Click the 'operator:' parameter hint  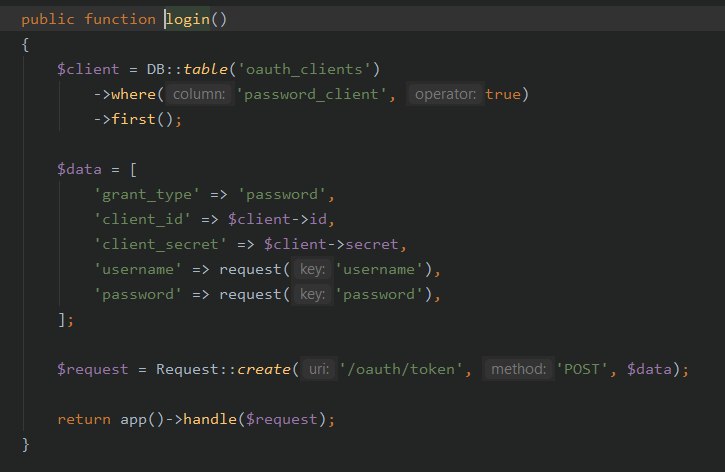[445, 94]
